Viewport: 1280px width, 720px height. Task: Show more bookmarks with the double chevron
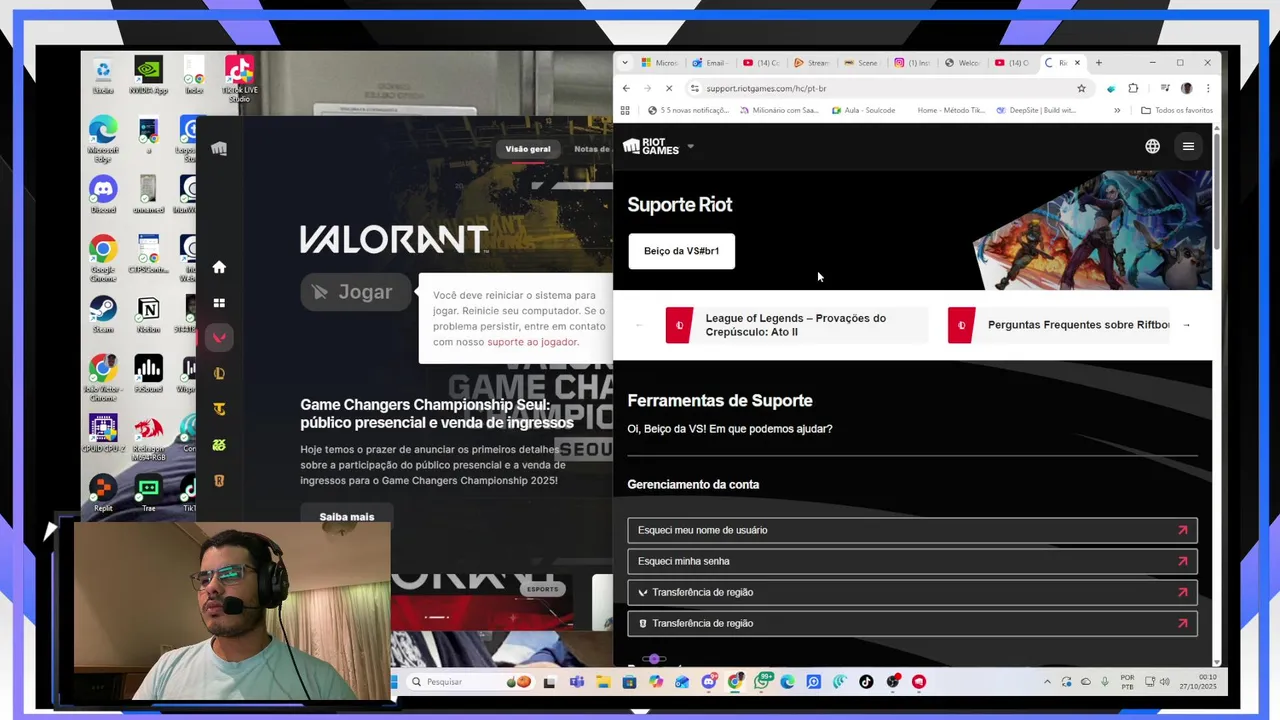click(1117, 110)
